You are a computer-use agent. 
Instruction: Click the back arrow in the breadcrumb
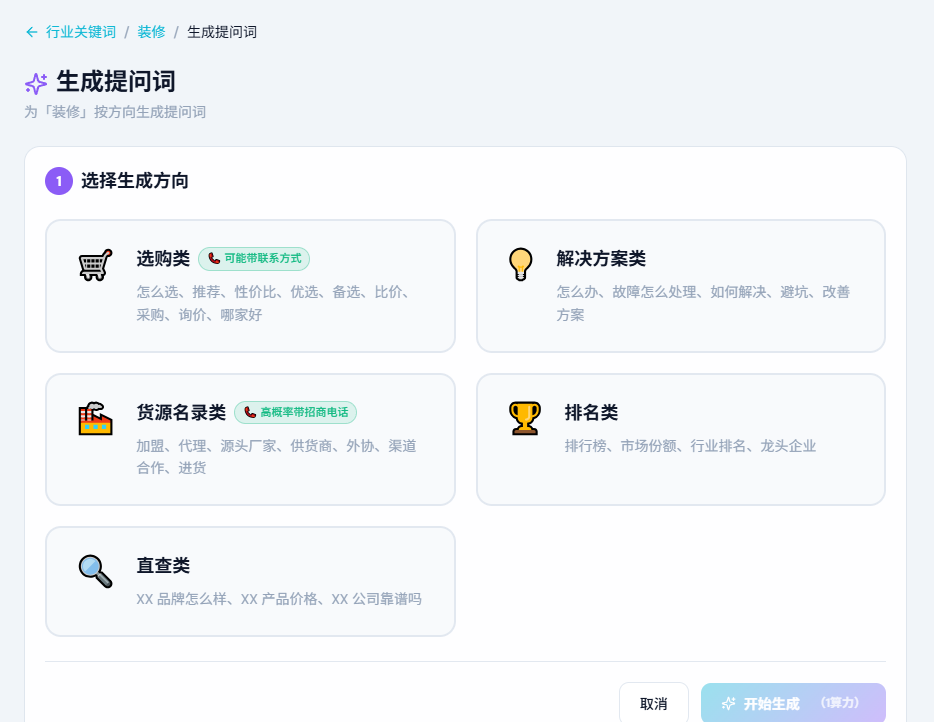[32, 32]
